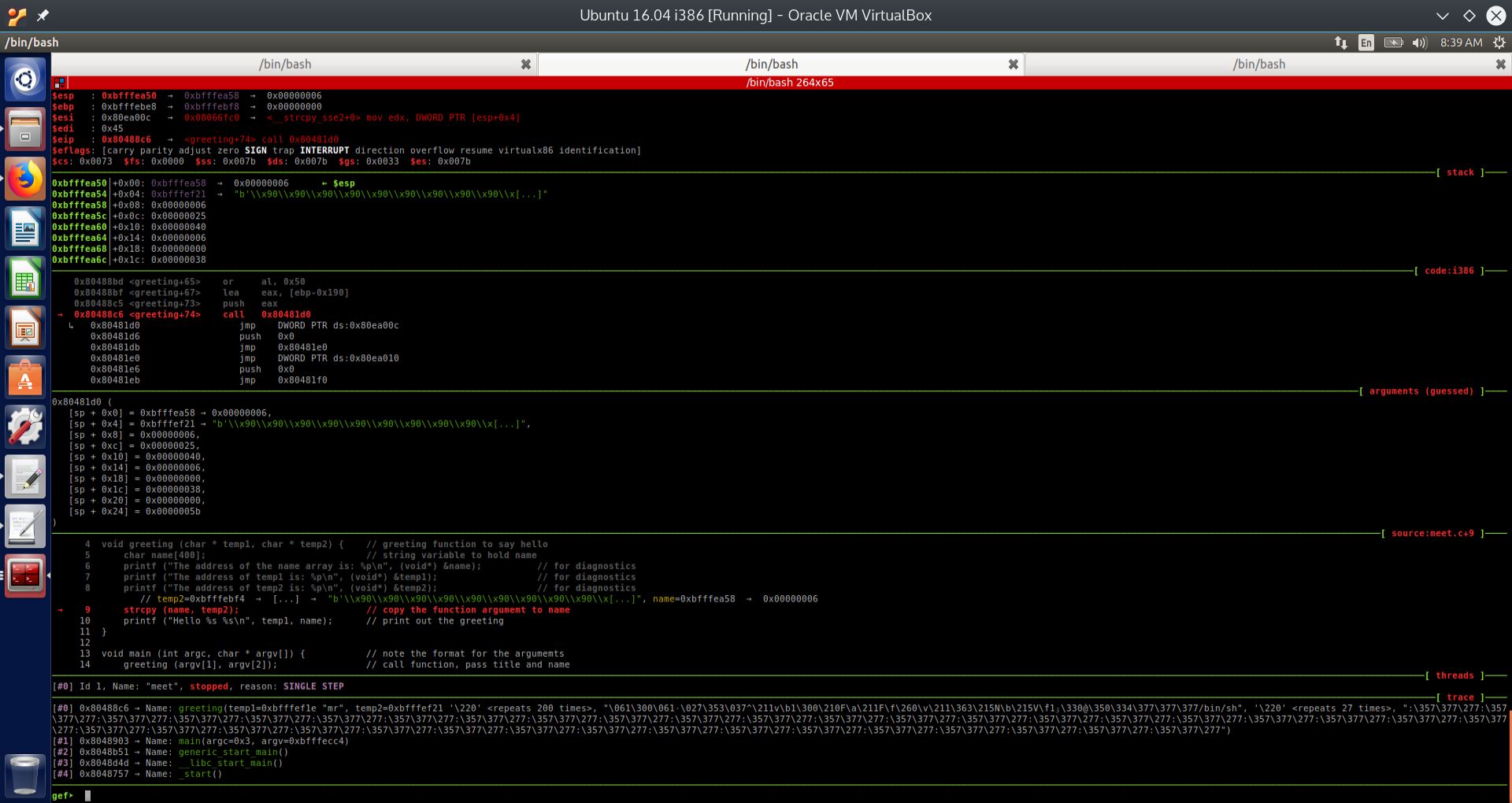
Task: Open the 'En' keyboard layout menu
Action: 1366,43
